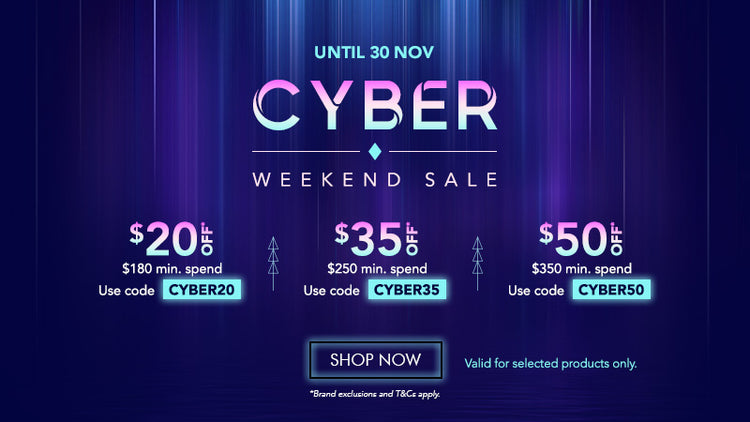Click the $50 OFF discount heading
This screenshot has height=422, width=750.
pos(581,238)
